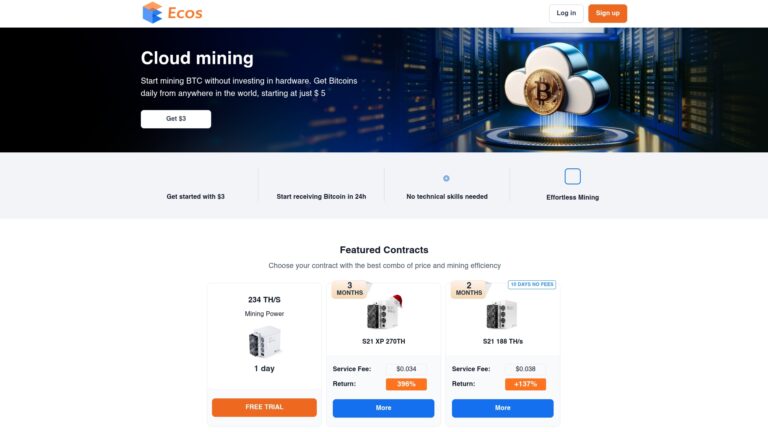Select the 234 TH/S miner image
This screenshot has height=432, width=768.
[264, 341]
